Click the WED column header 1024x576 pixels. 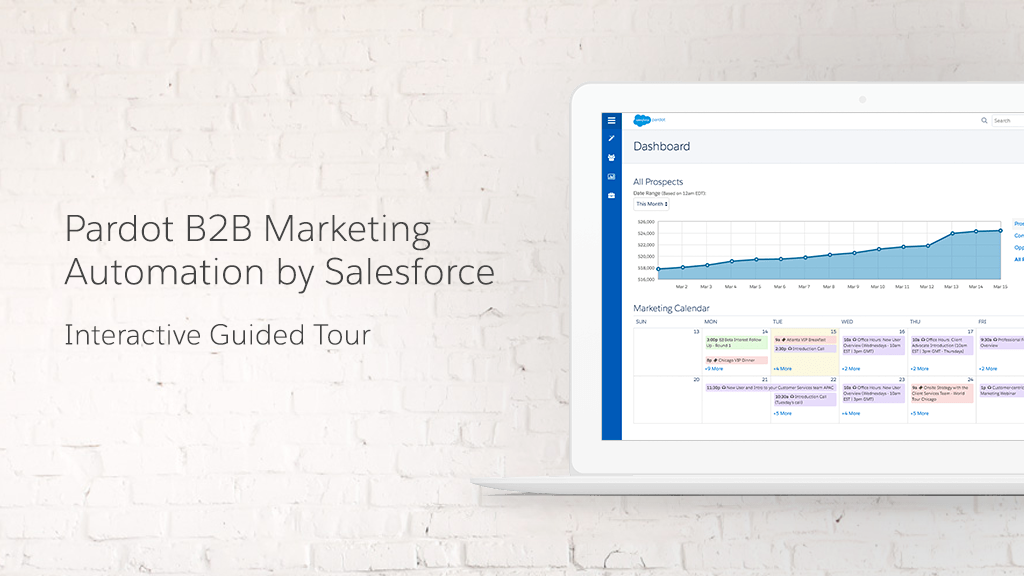pos(848,322)
